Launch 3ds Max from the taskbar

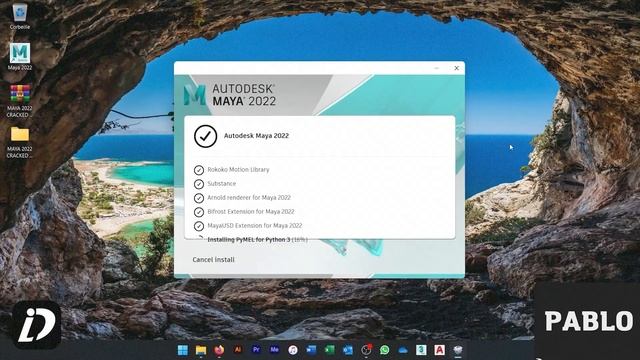[421, 350]
